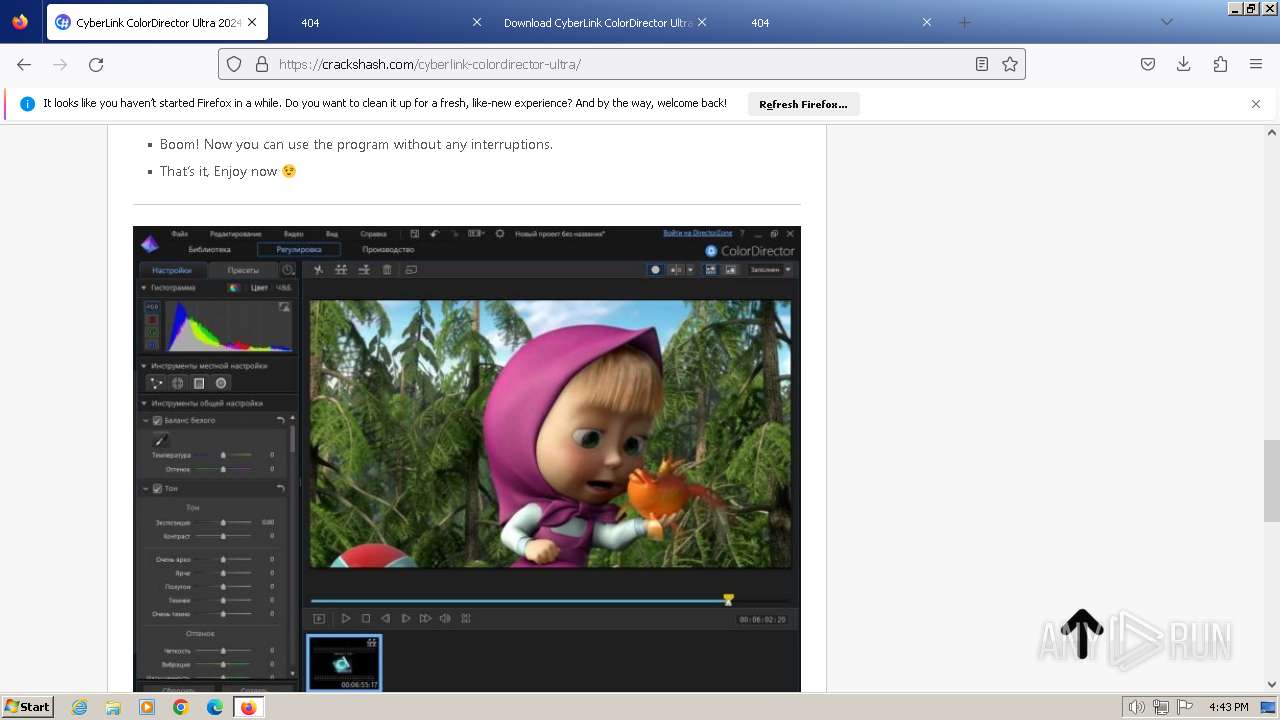1280x720 pixels.
Task: Click the play button in ColorDirector screenshot
Action: pos(346,618)
